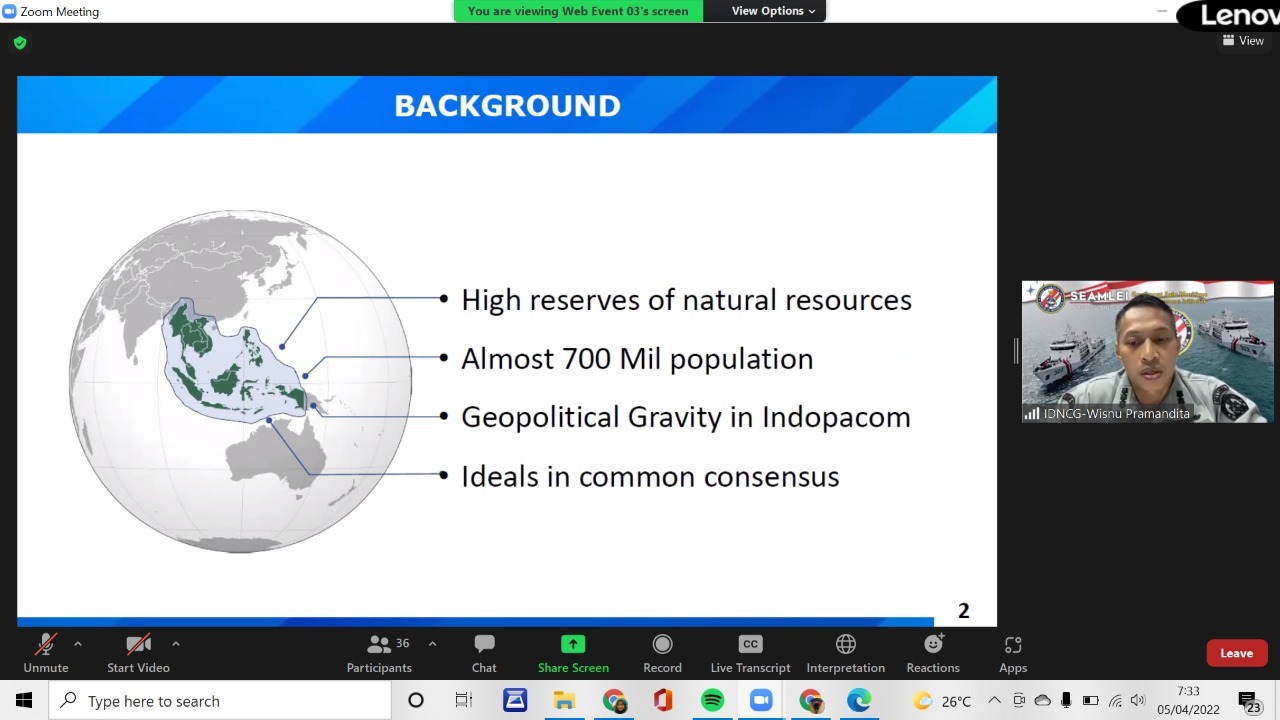Viewport: 1280px width, 720px height.
Task: Open Task View on the taskbar
Action: (464, 701)
